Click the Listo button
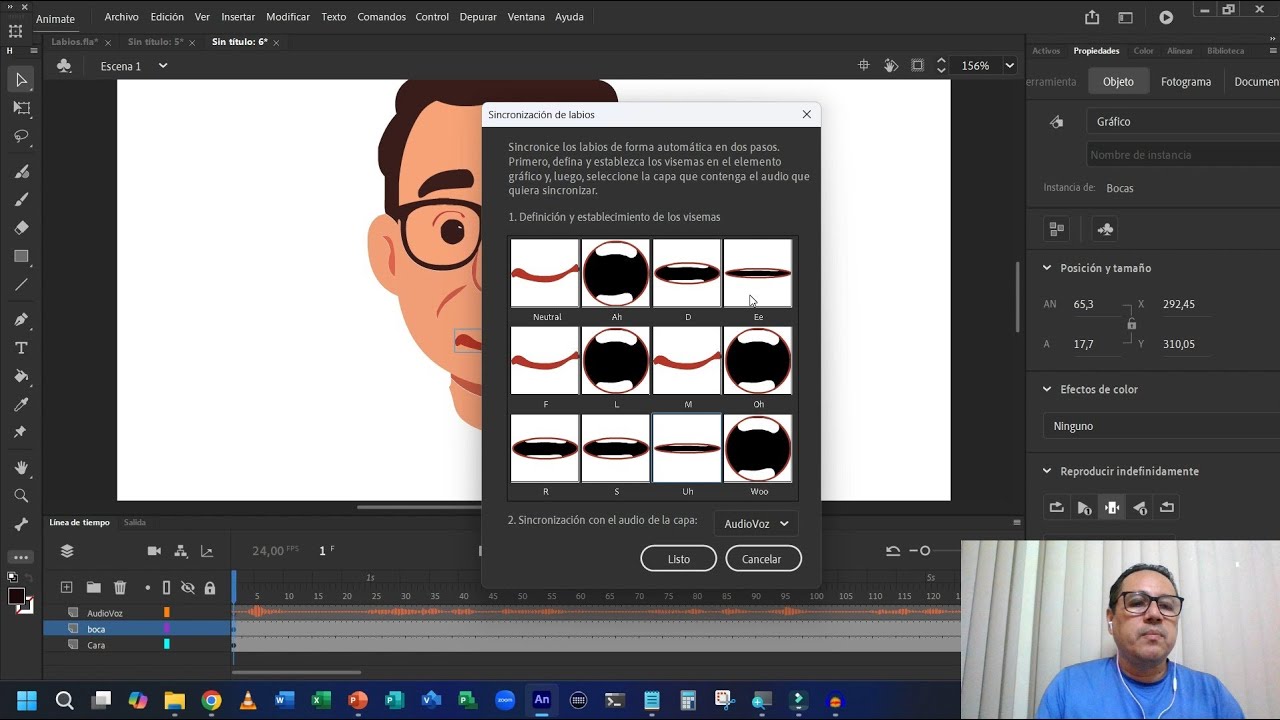This screenshot has height=720, width=1280. pos(679,559)
